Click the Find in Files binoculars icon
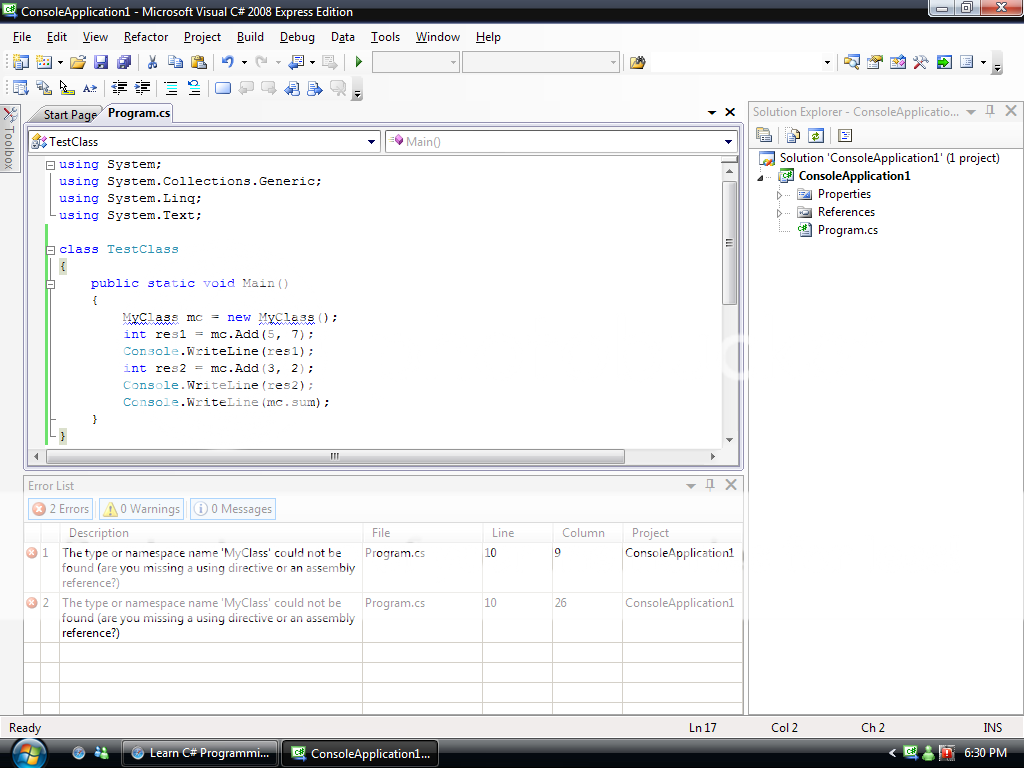The image size is (1024, 768). click(x=636, y=63)
